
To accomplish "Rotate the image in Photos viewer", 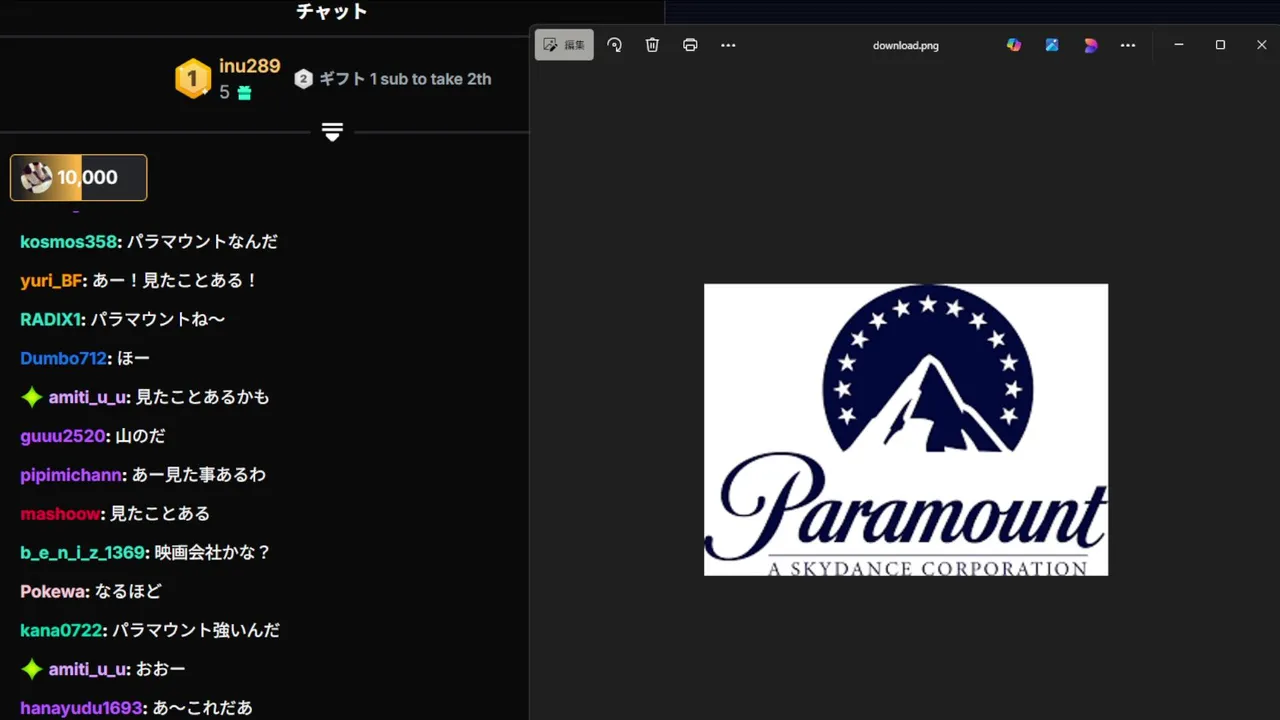I will 615,45.
